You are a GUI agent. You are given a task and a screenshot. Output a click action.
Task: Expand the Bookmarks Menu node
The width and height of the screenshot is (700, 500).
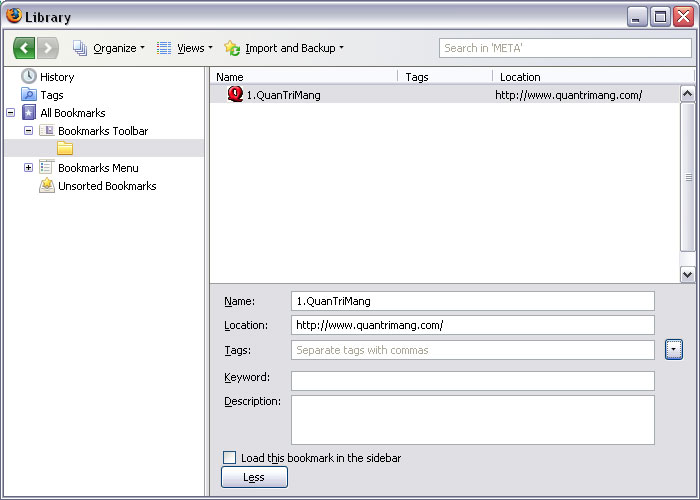click(x=29, y=167)
